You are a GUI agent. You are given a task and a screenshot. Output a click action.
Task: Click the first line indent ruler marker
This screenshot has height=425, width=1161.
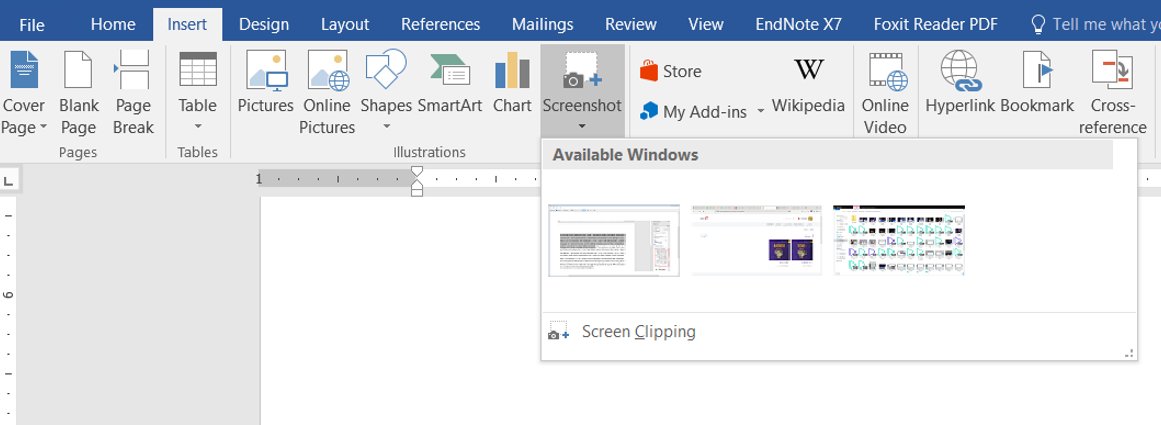(x=417, y=172)
